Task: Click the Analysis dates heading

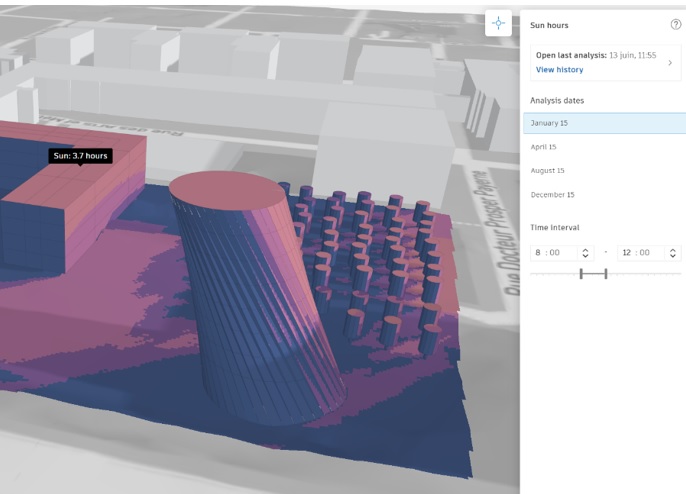Action: [x=557, y=101]
